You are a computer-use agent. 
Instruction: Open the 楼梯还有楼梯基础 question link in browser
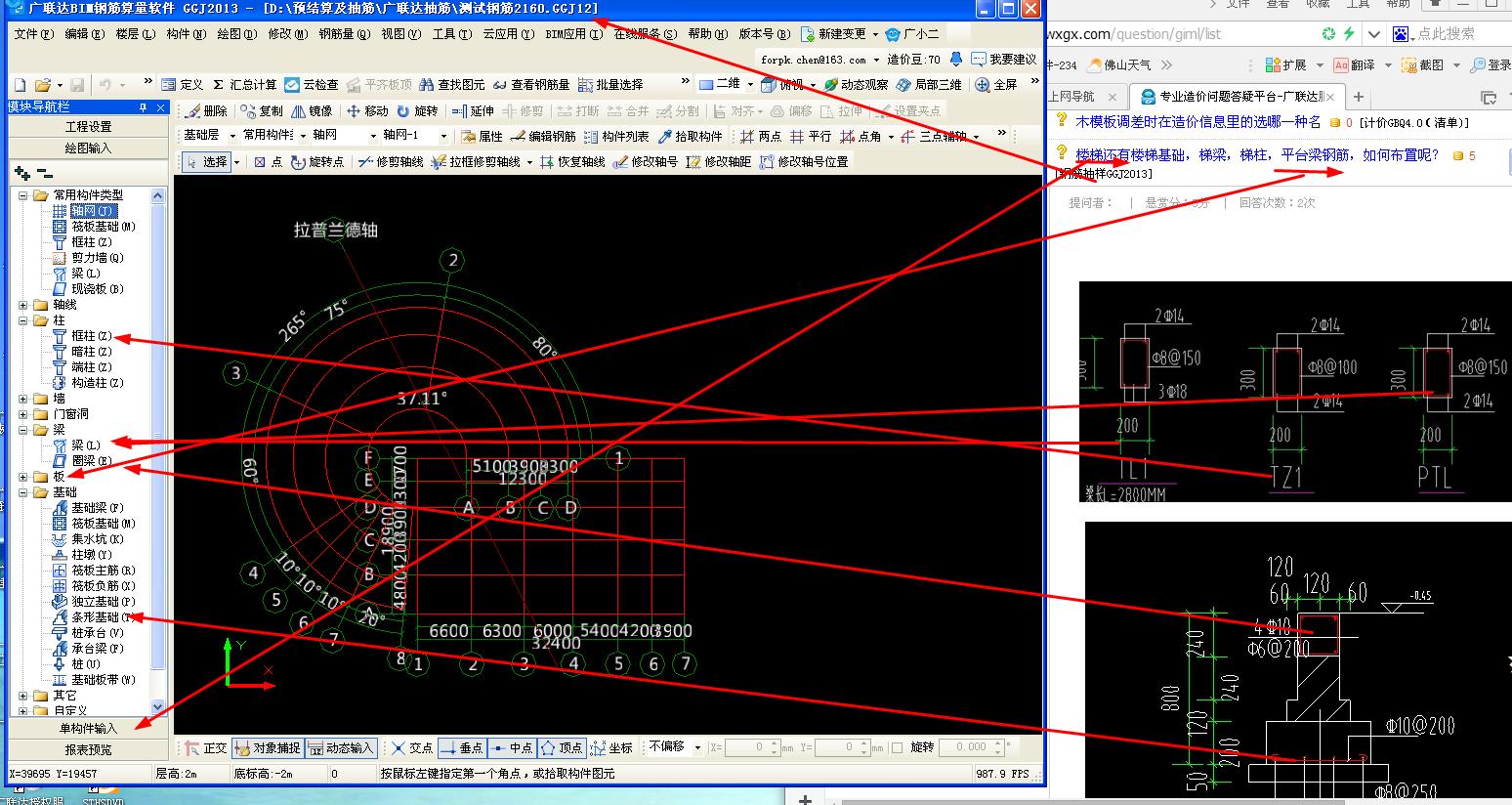(x=1257, y=155)
